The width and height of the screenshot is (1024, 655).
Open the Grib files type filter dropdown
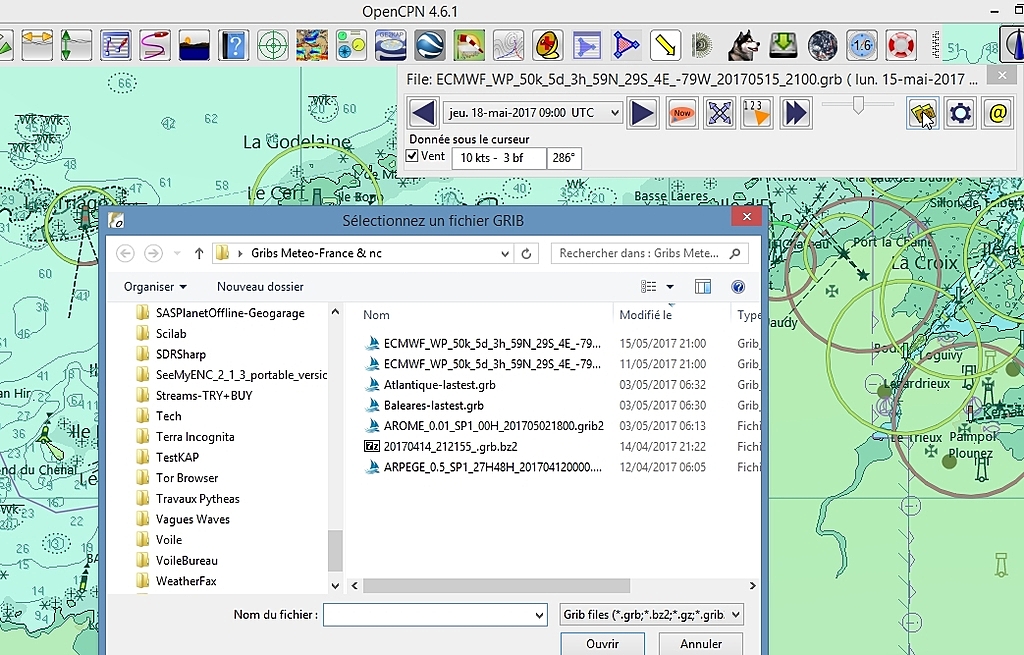coord(652,615)
